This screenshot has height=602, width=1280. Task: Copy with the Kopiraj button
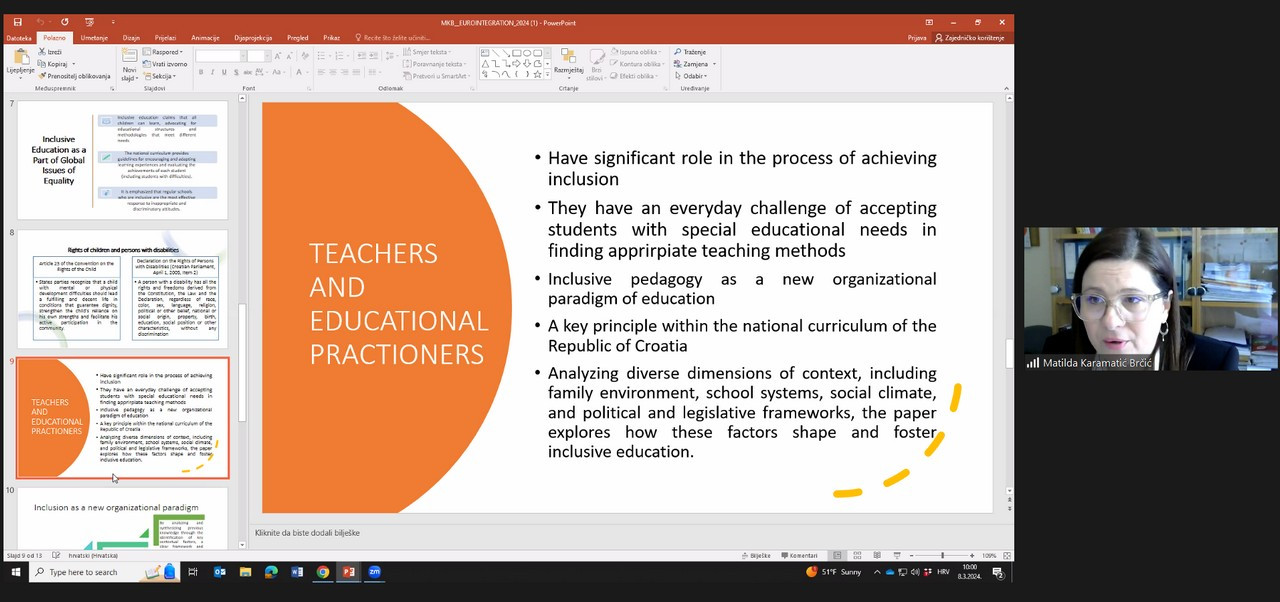click(55, 64)
